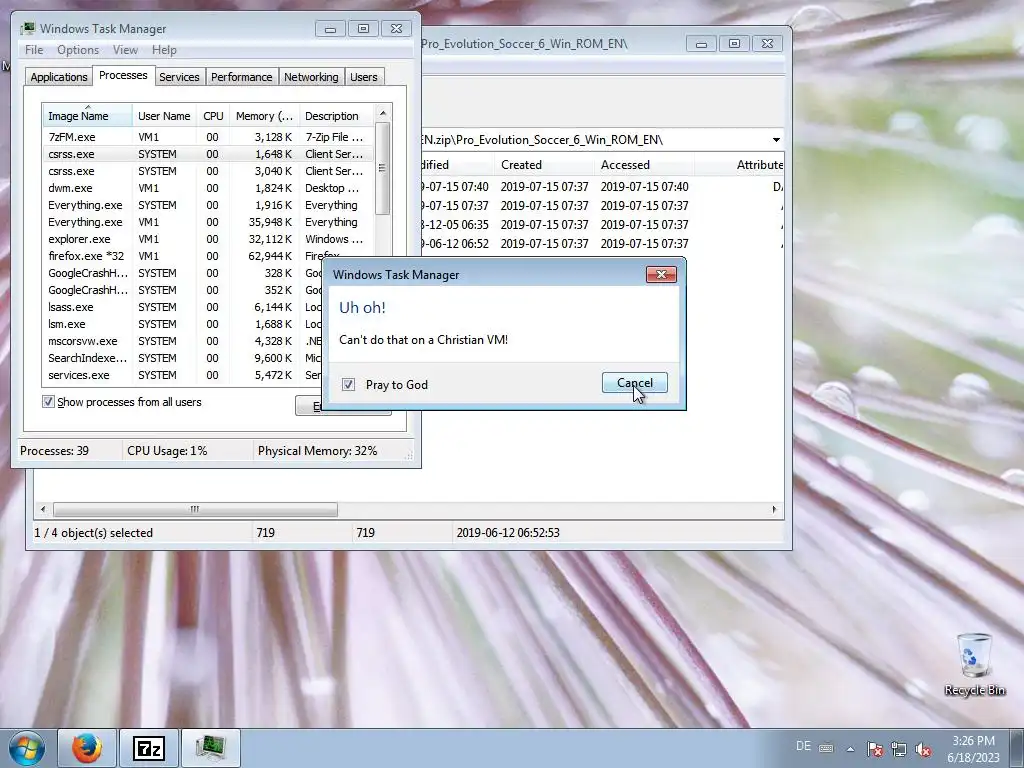The height and width of the screenshot is (768, 1024).
Task: Click the process list scroll-up arrow
Action: [x=383, y=113]
